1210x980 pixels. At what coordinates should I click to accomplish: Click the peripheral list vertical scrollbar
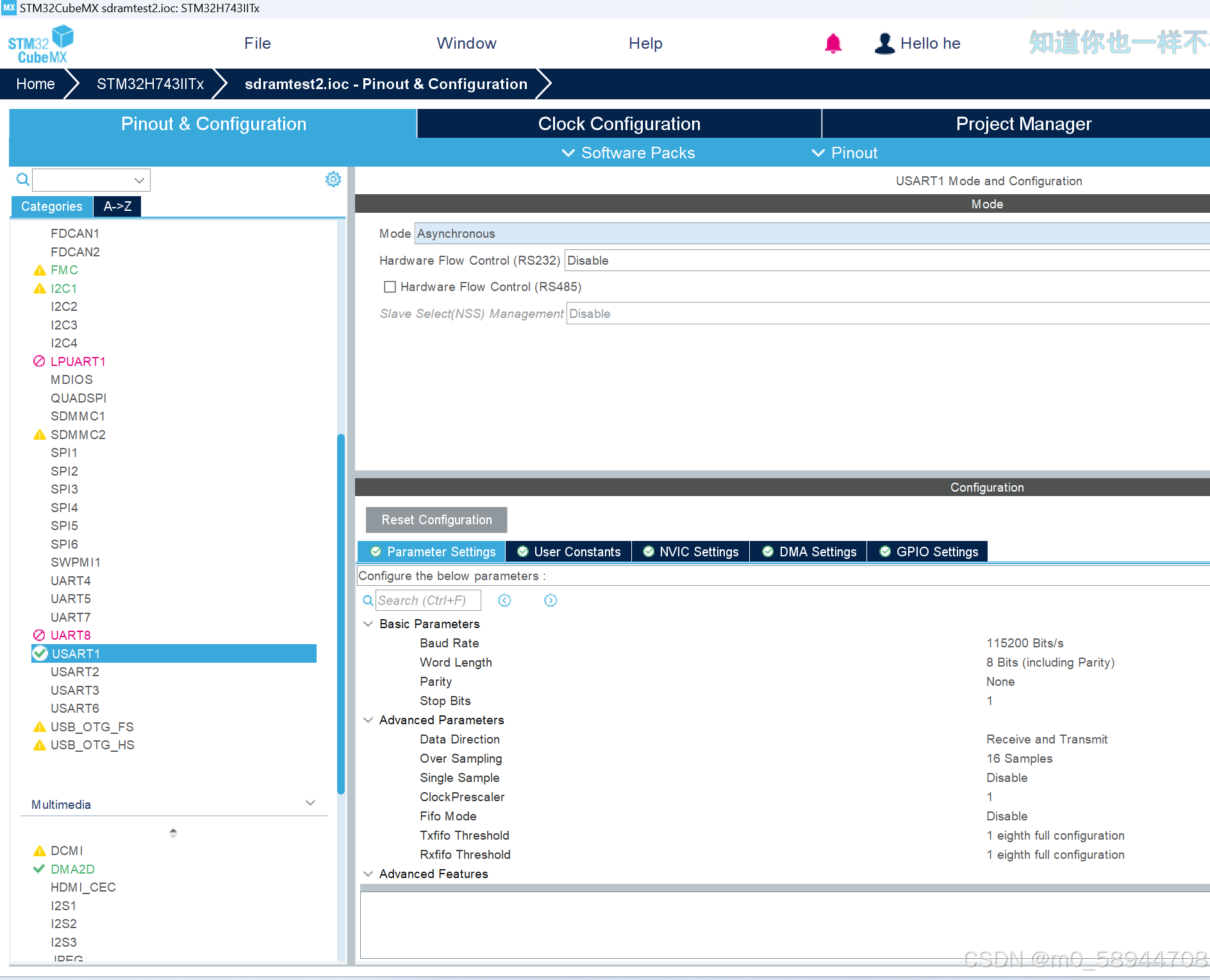click(x=341, y=614)
